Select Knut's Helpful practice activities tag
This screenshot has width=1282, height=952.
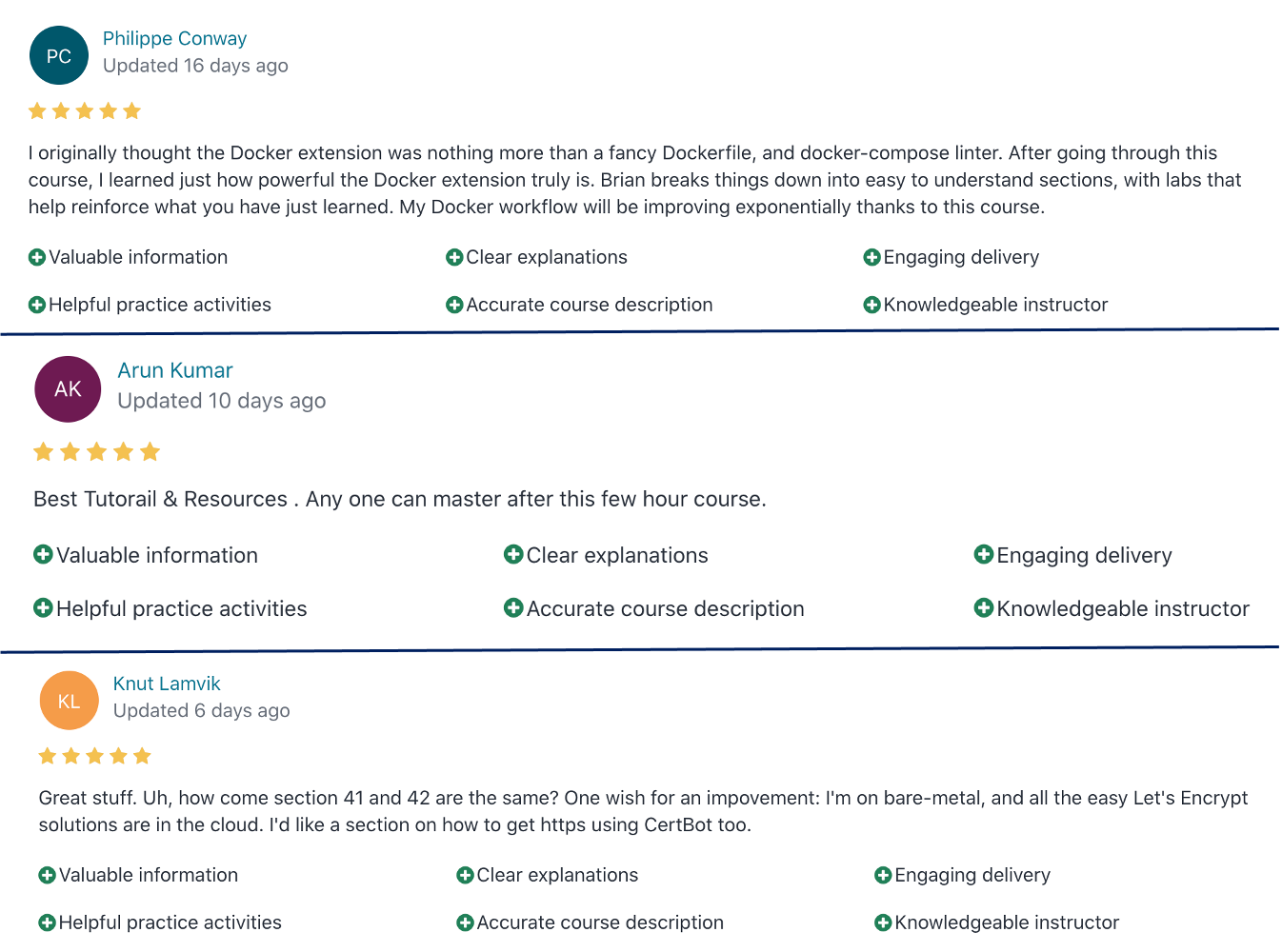[160, 922]
